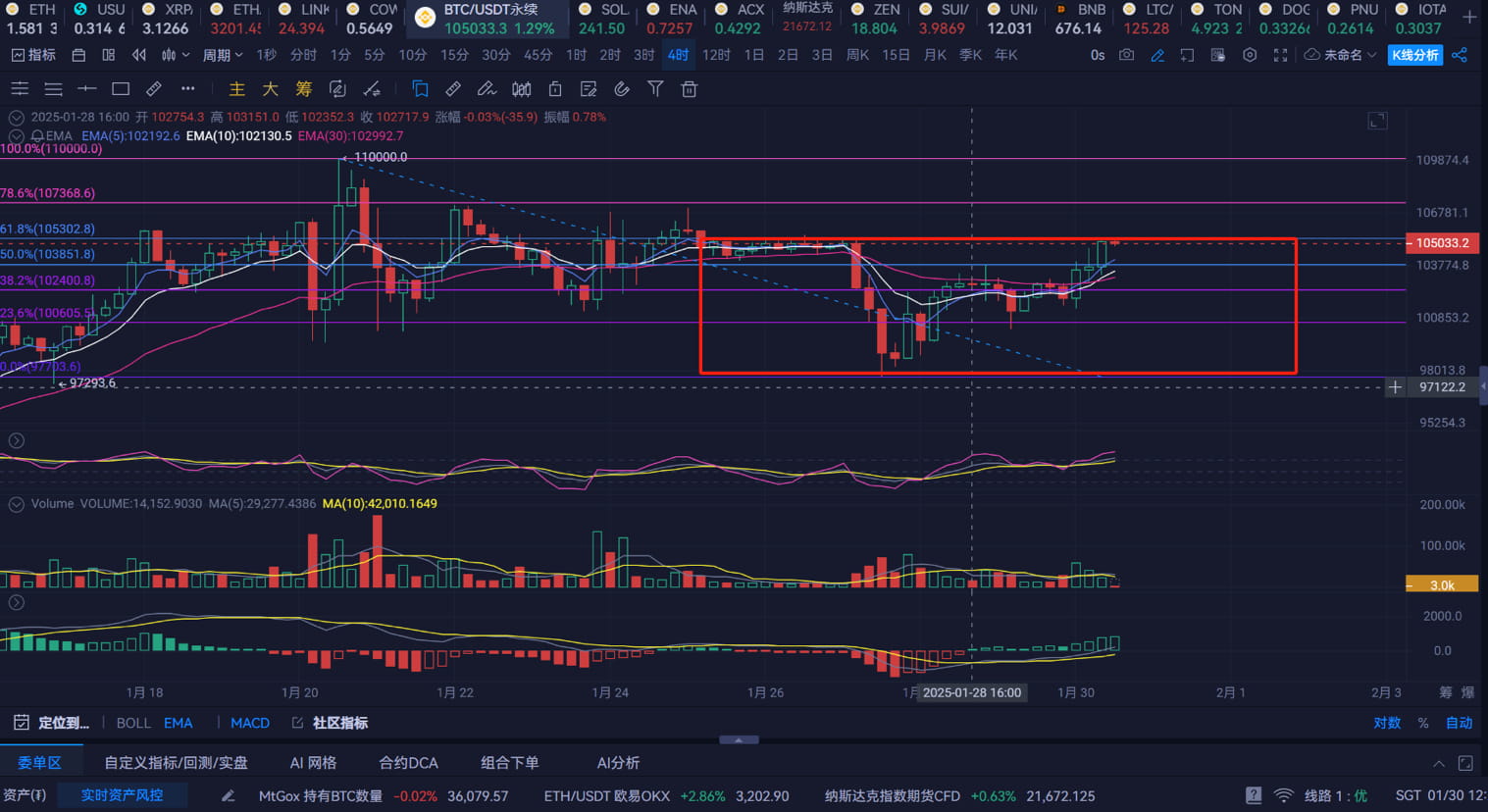Select the ruler measure tool near rectangle
Image resolution: width=1488 pixels, height=812 pixels.
pyautogui.click(x=154, y=89)
